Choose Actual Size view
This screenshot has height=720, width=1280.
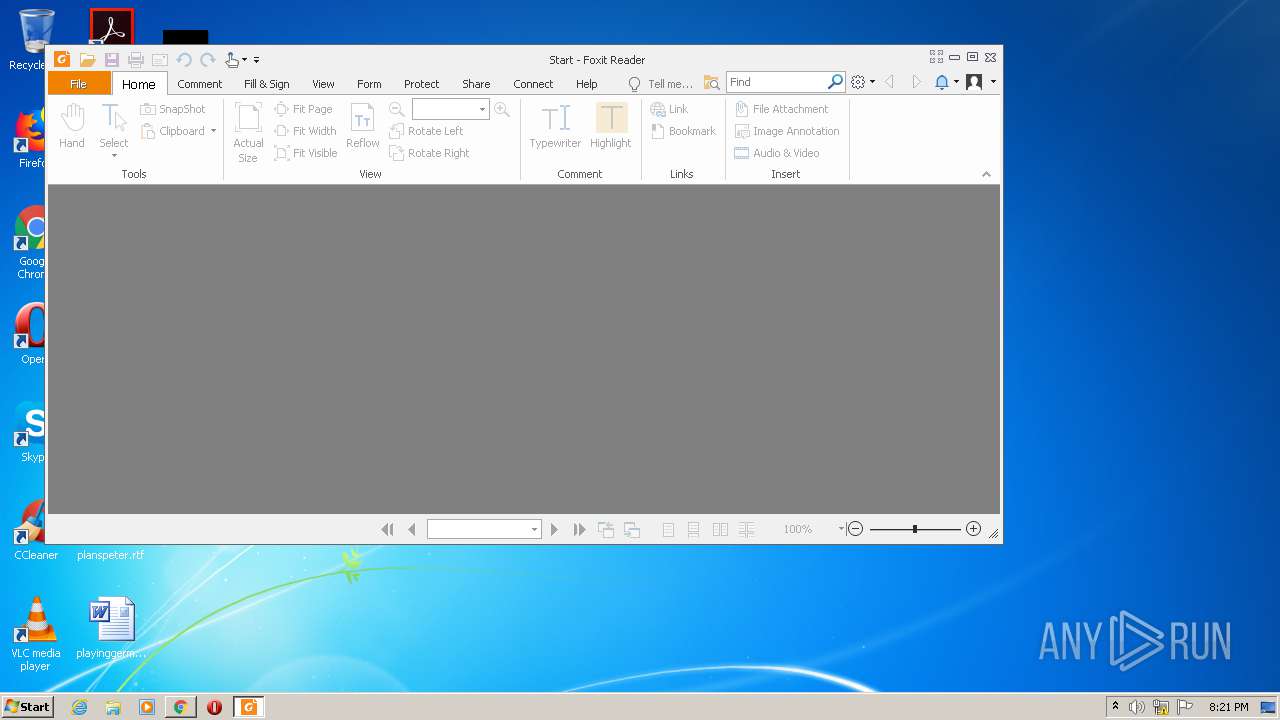(248, 132)
